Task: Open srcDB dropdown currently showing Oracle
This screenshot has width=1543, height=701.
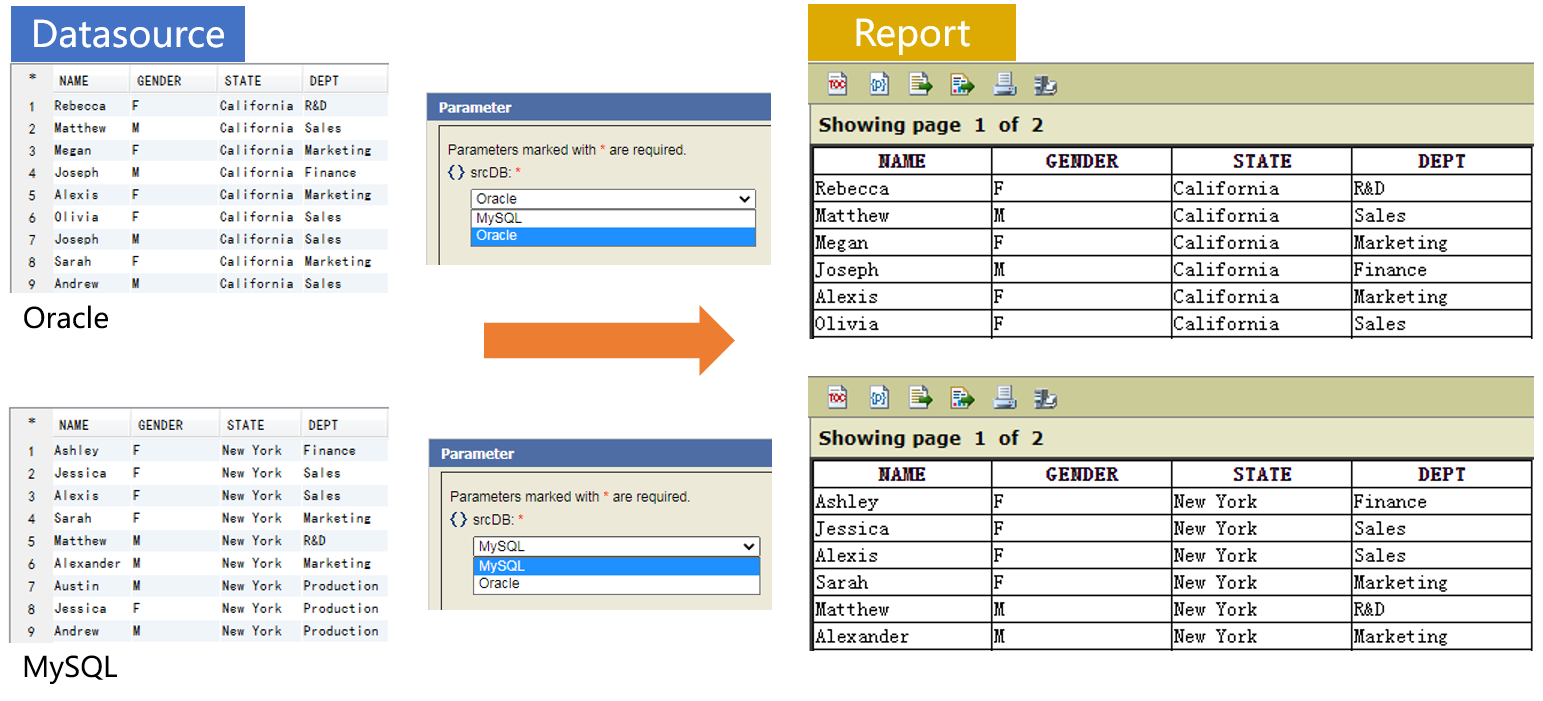Action: 613,199
